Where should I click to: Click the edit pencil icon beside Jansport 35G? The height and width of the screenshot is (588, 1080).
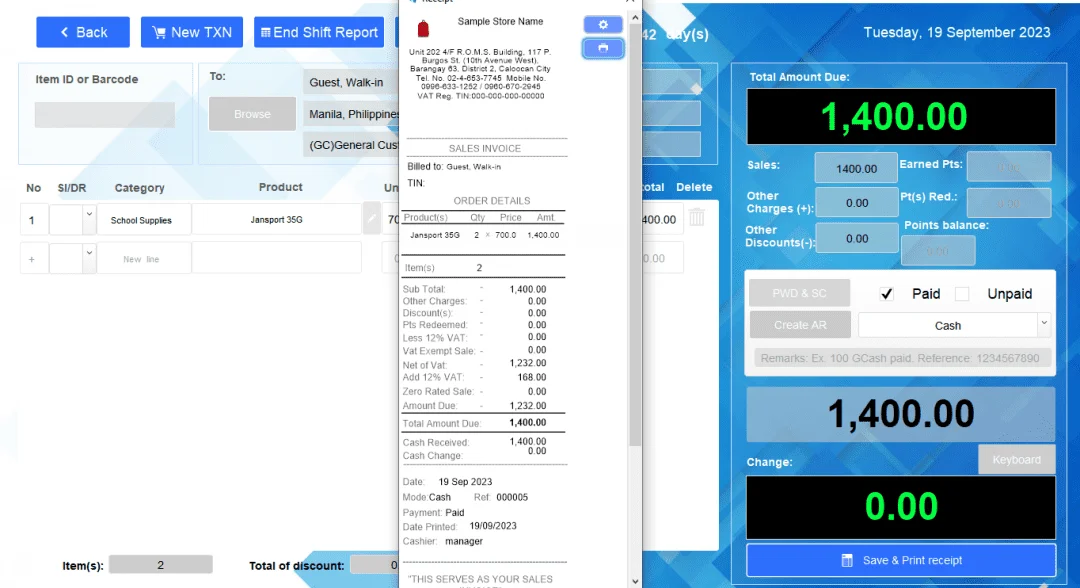(x=371, y=219)
